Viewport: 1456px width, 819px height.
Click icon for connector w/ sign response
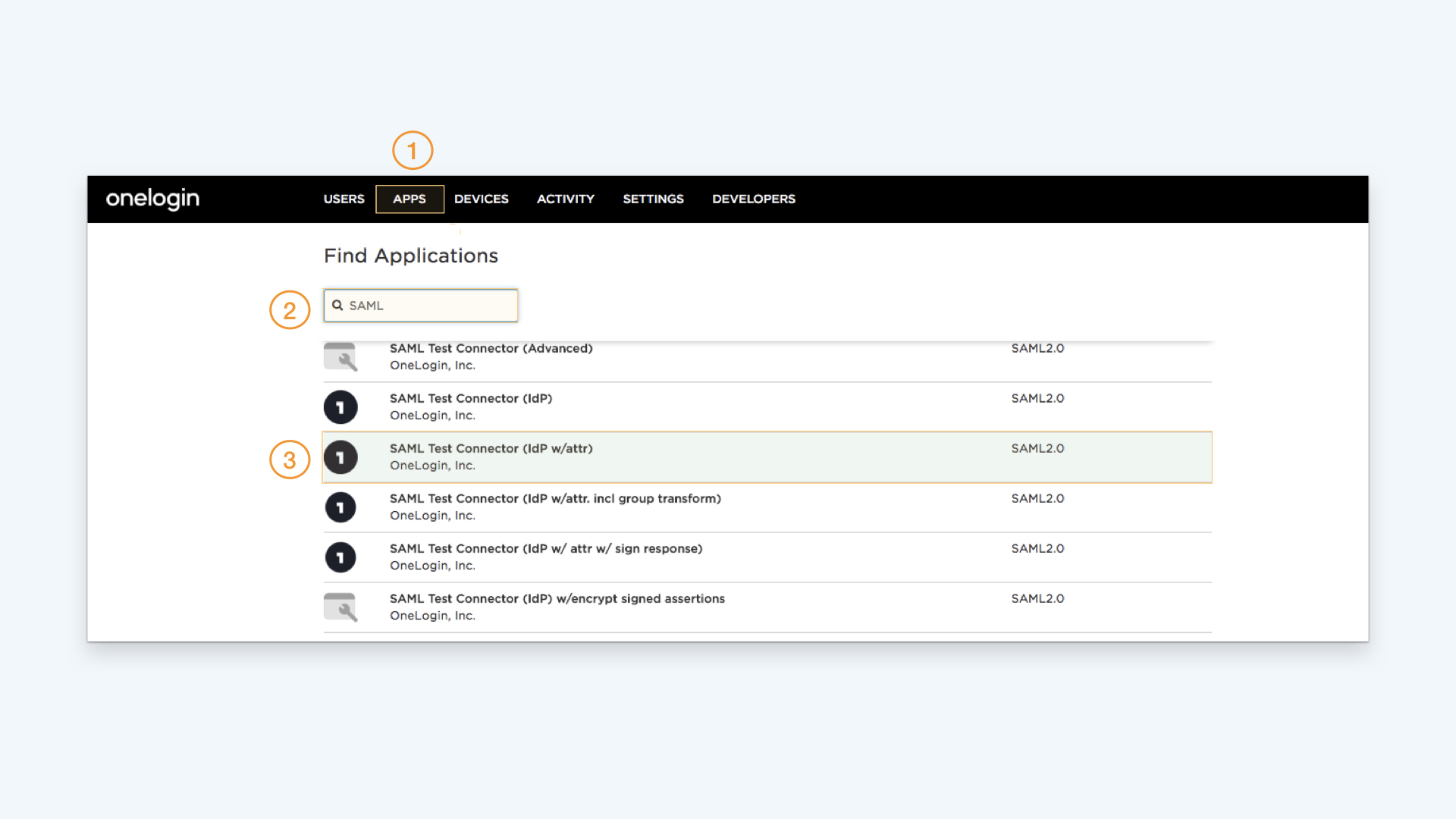[340, 557]
